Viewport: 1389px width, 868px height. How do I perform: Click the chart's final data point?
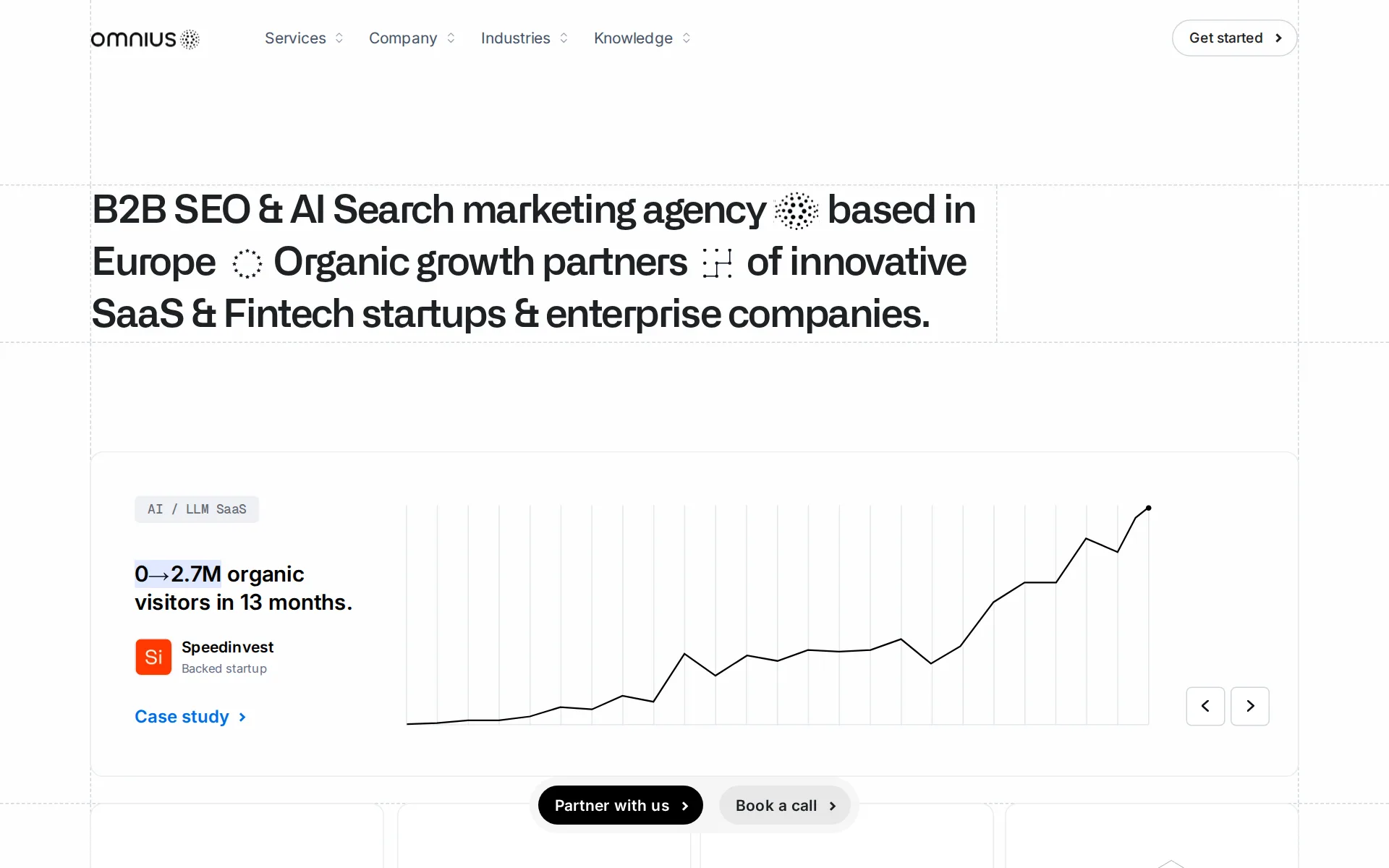pyautogui.click(x=1148, y=508)
